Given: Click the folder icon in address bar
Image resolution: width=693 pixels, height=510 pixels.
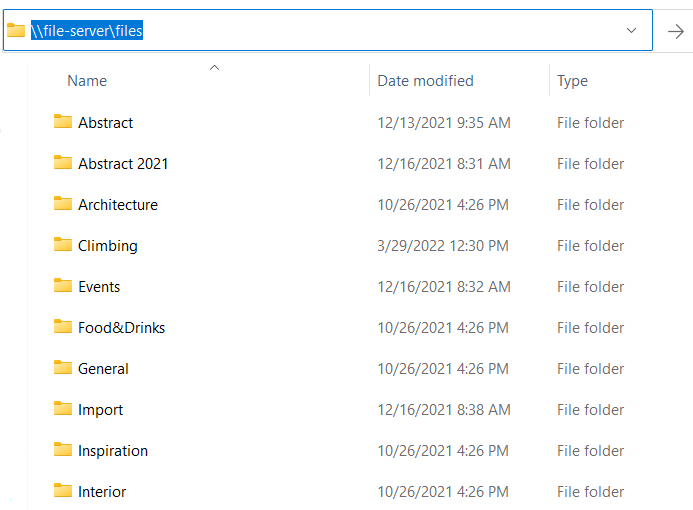Looking at the screenshot, I should [x=16, y=31].
